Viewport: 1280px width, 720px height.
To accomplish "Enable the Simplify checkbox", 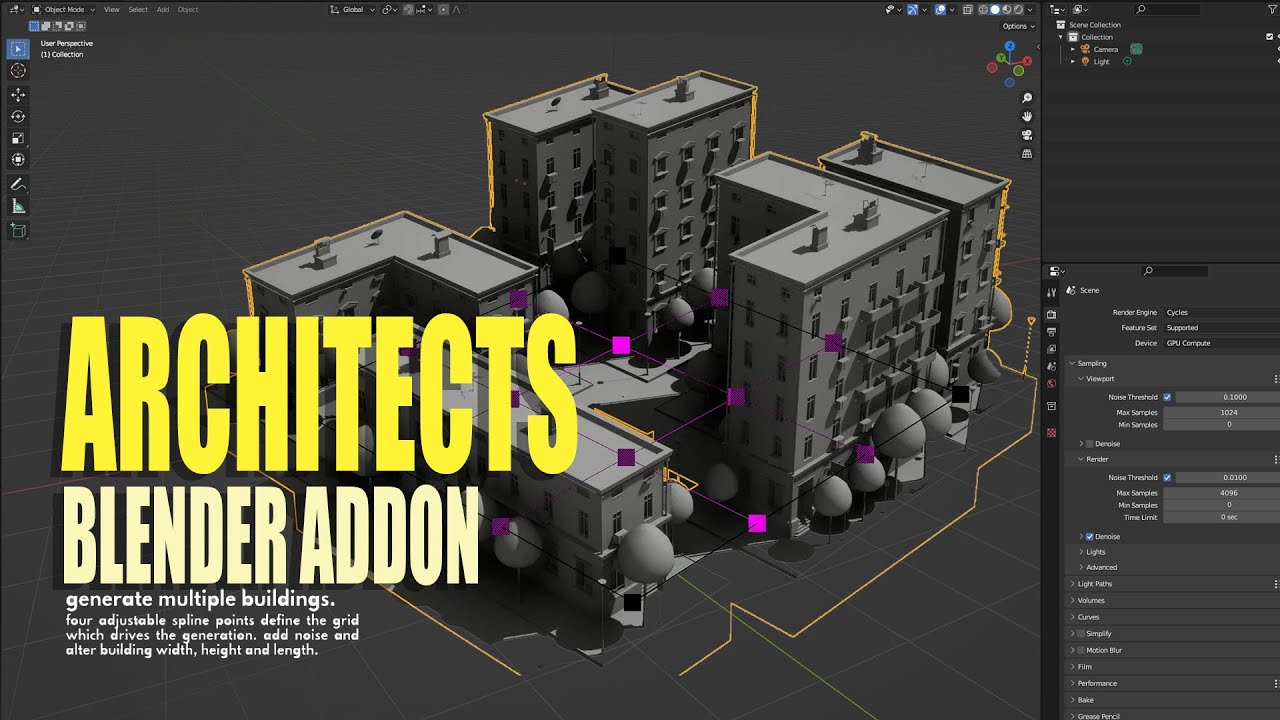I will 1081,633.
